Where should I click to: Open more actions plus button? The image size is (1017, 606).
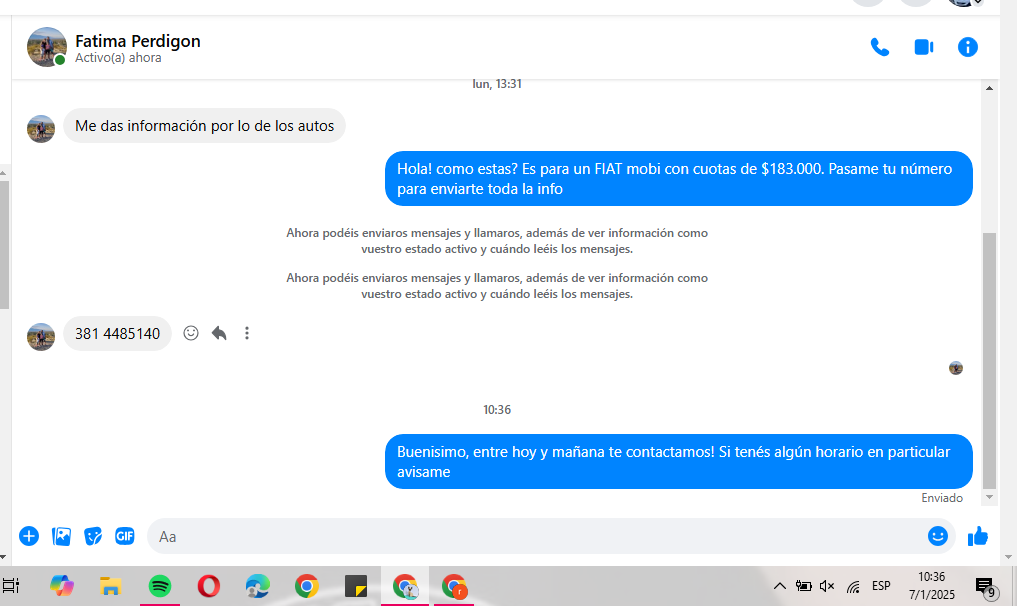point(29,536)
